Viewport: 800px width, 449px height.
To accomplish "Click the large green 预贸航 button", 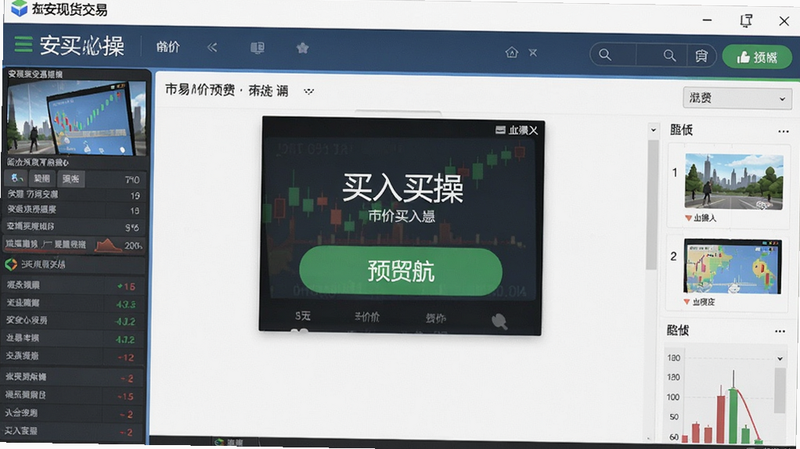I will click(401, 271).
